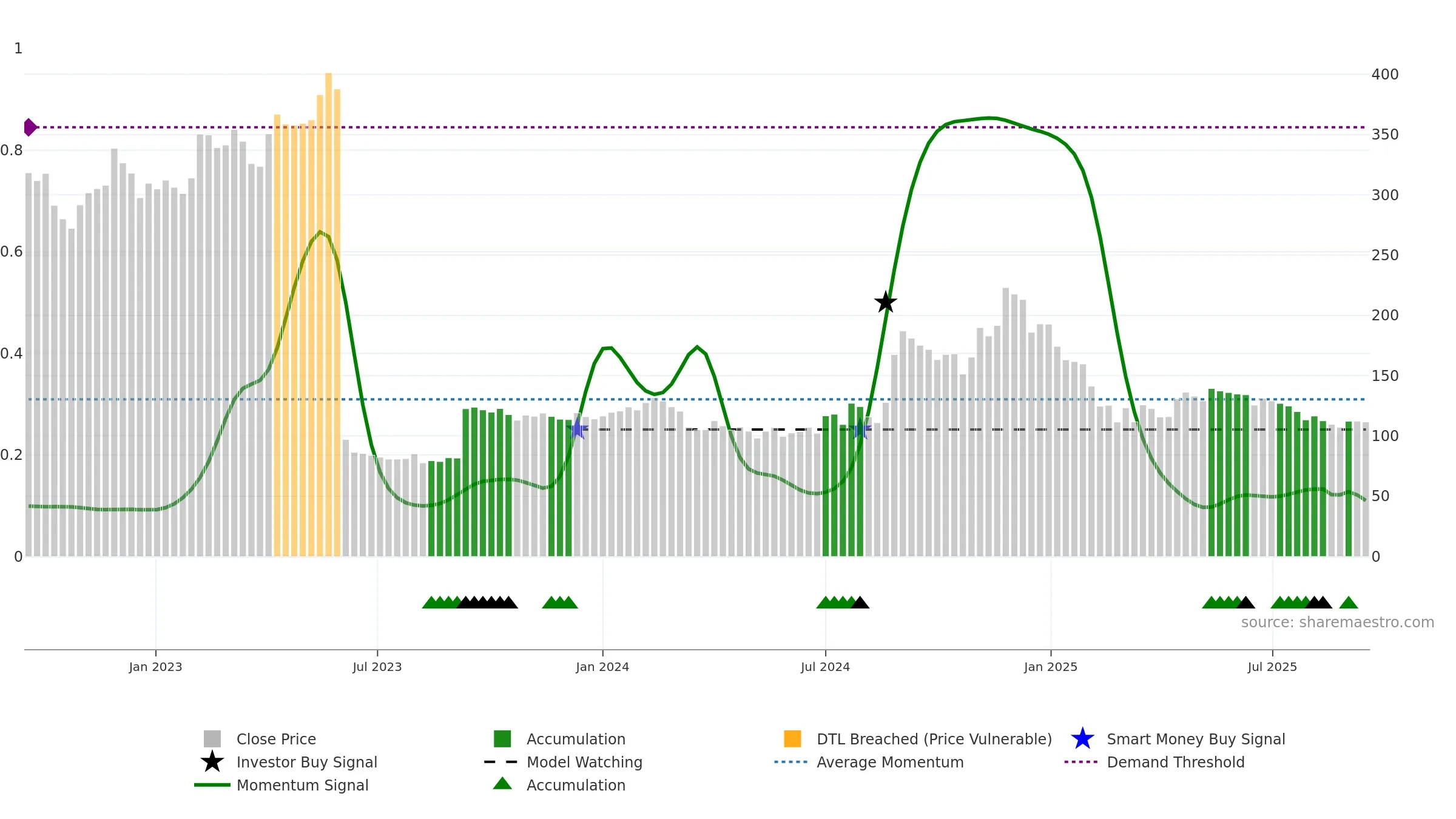Click the green square Accumulation legend swatch
Image resolution: width=1456 pixels, height=819 pixels.
click(x=502, y=738)
